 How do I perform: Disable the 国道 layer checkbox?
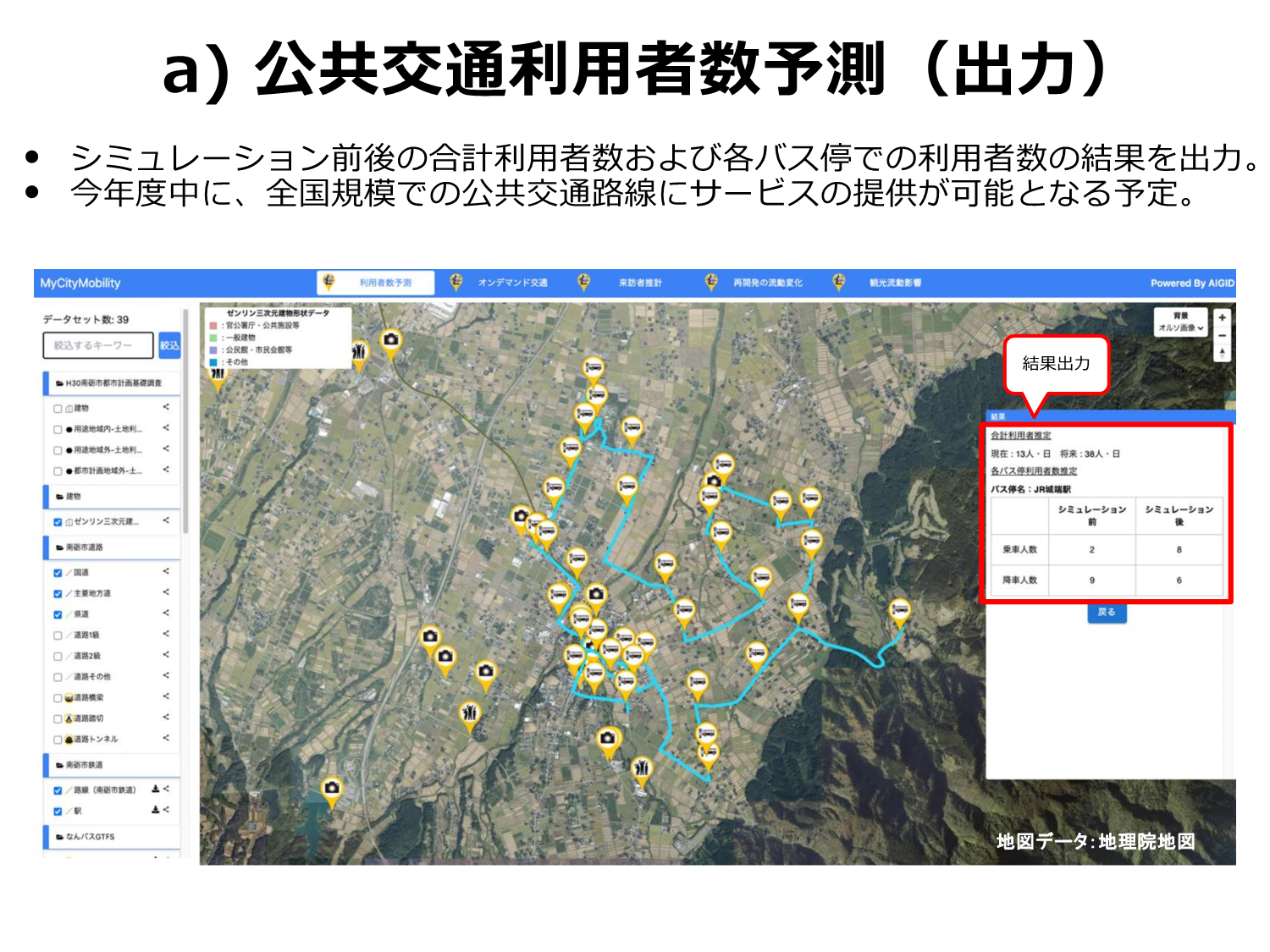57,571
